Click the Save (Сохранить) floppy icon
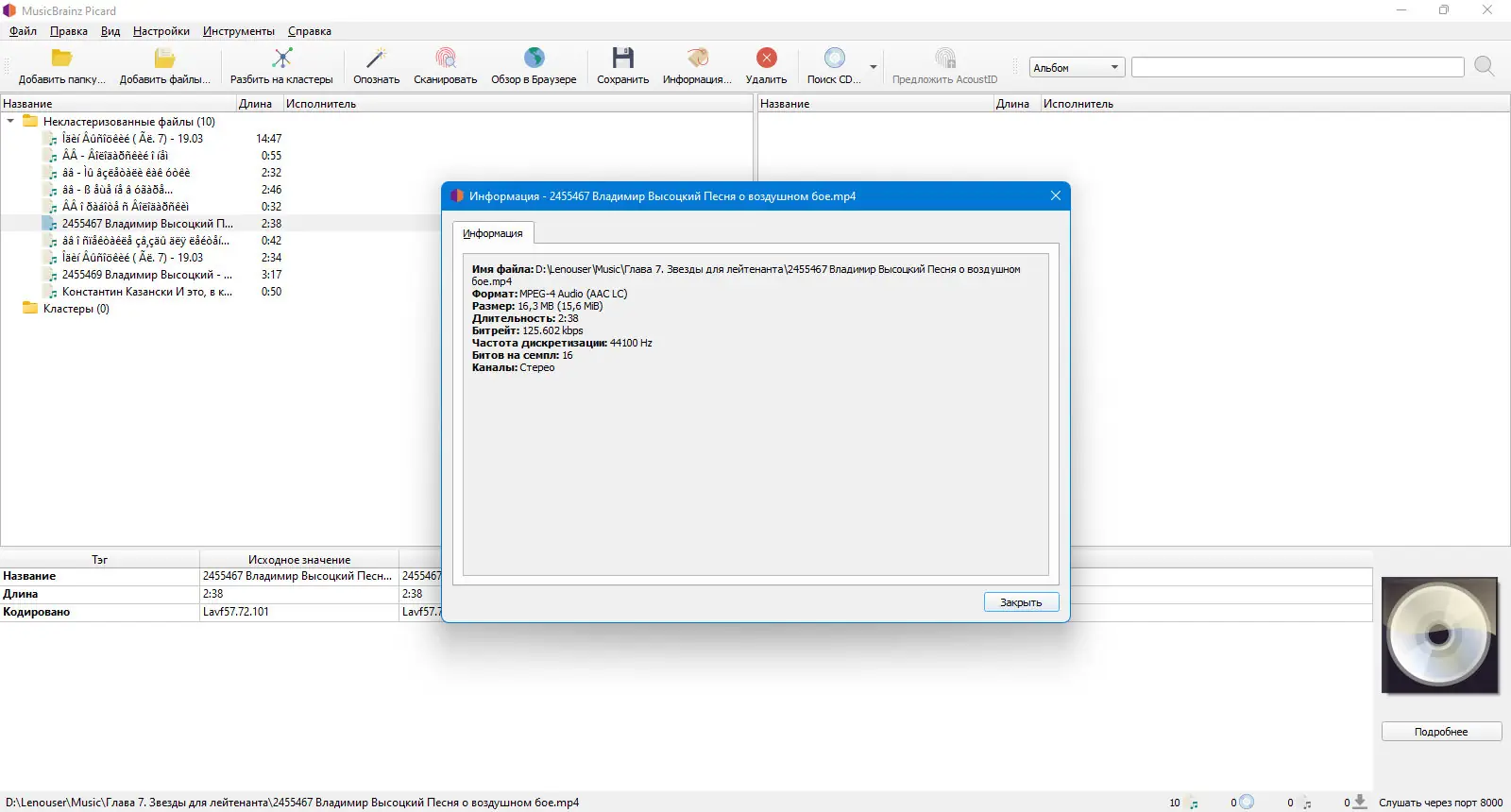This screenshot has height=812, width=1511. pyautogui.click(x=623, y=58)
